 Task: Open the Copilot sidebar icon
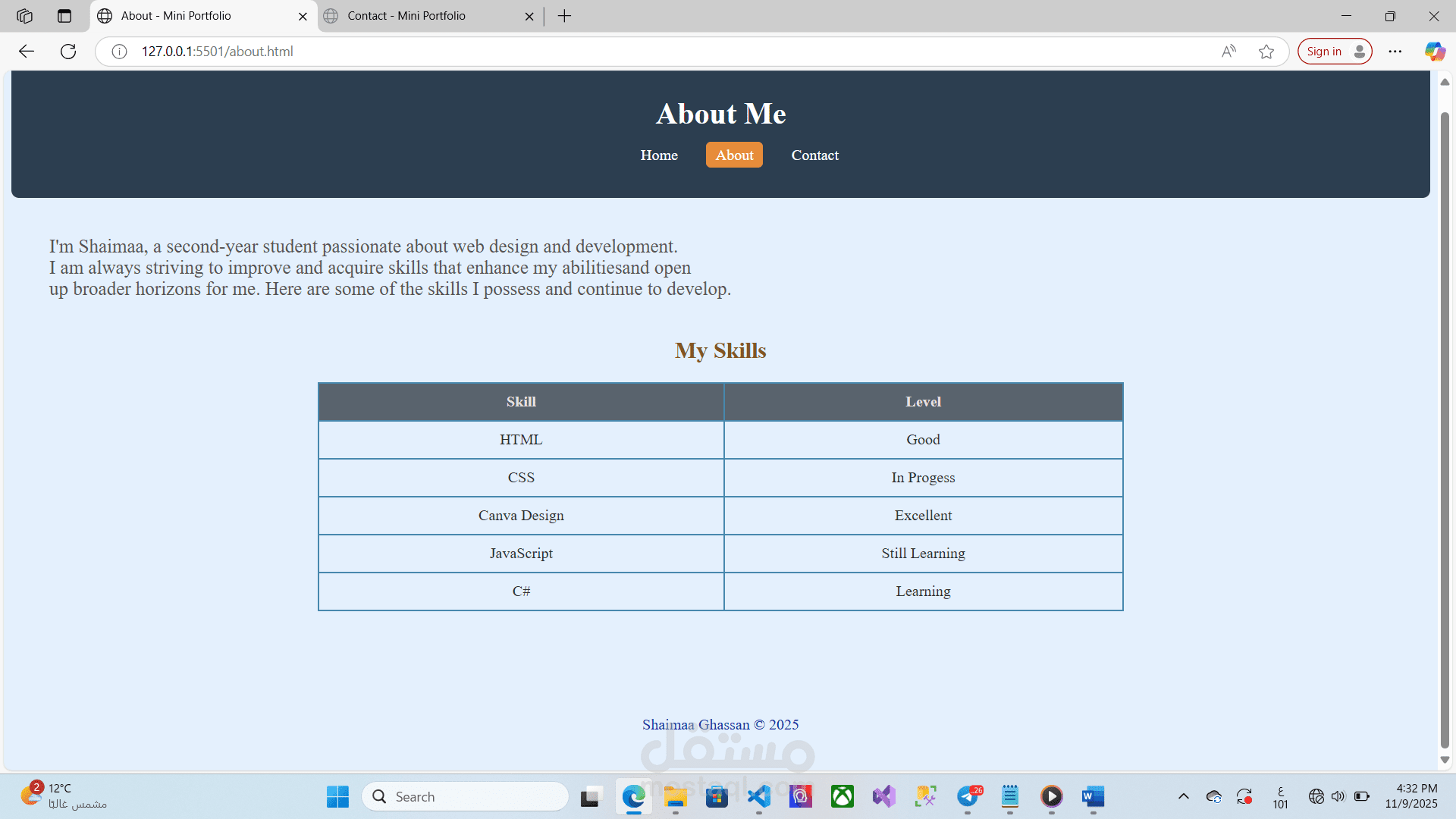tap(1434, 52)
